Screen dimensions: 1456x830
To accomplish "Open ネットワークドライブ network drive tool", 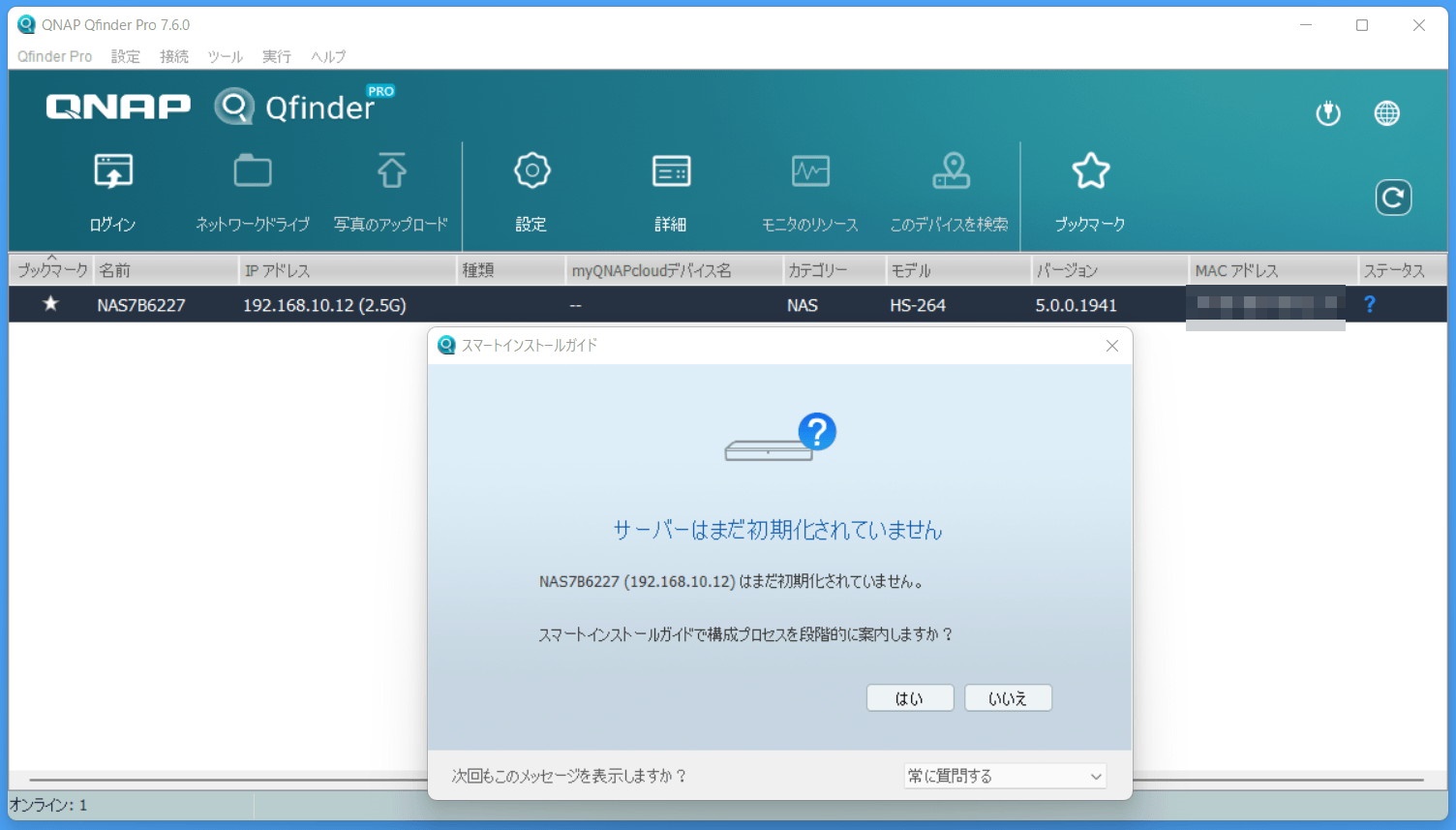I will tap(253, 191).
